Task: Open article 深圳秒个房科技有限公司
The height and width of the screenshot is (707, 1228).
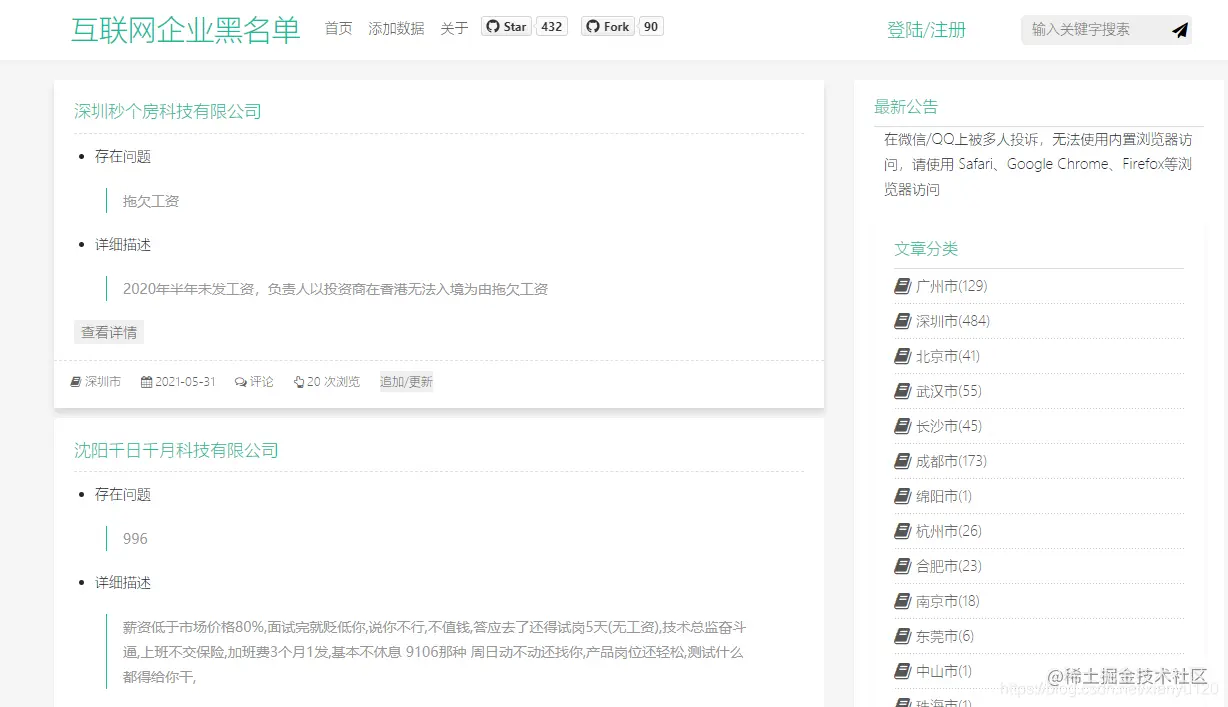Action: tap(167, 111)
